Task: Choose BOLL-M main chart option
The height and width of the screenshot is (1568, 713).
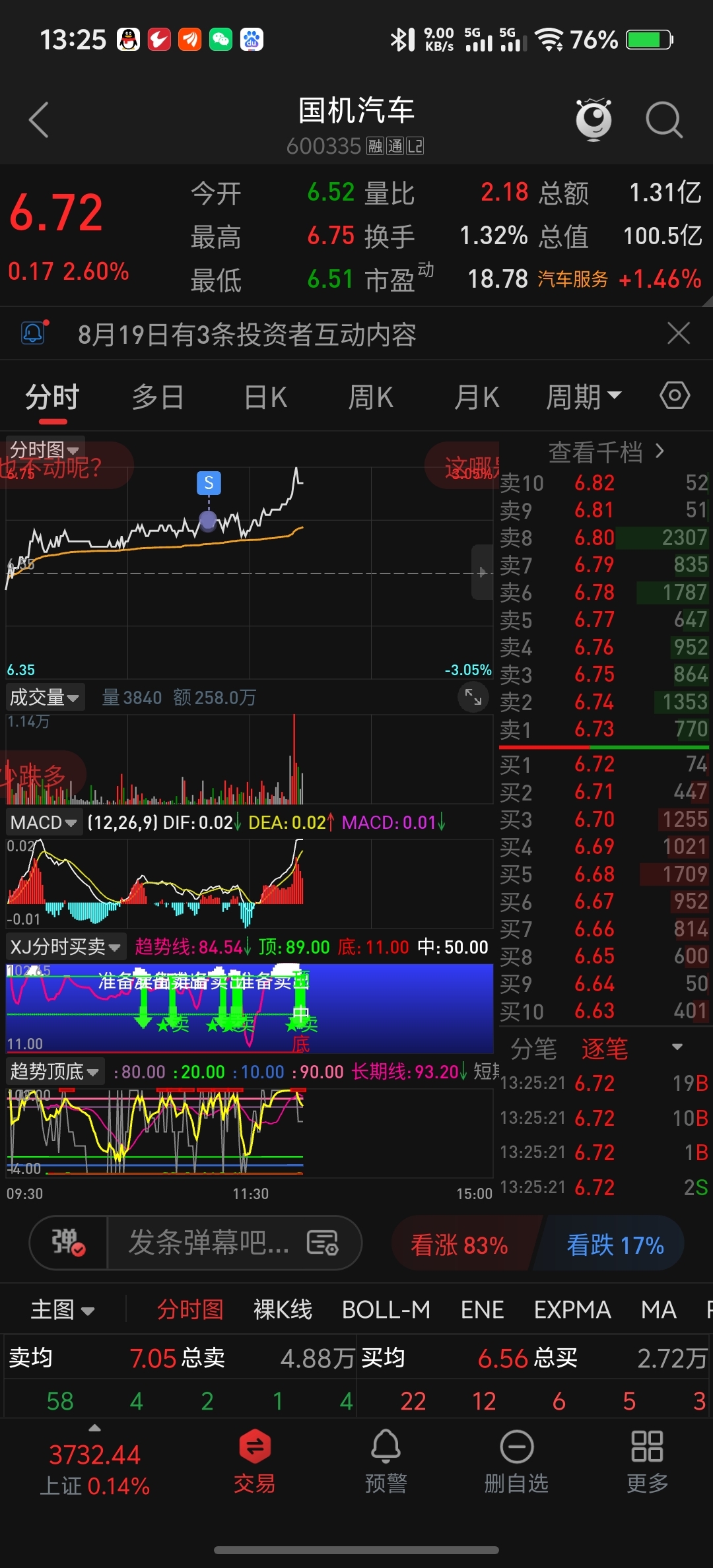Action: click(x=386, y=1309)
